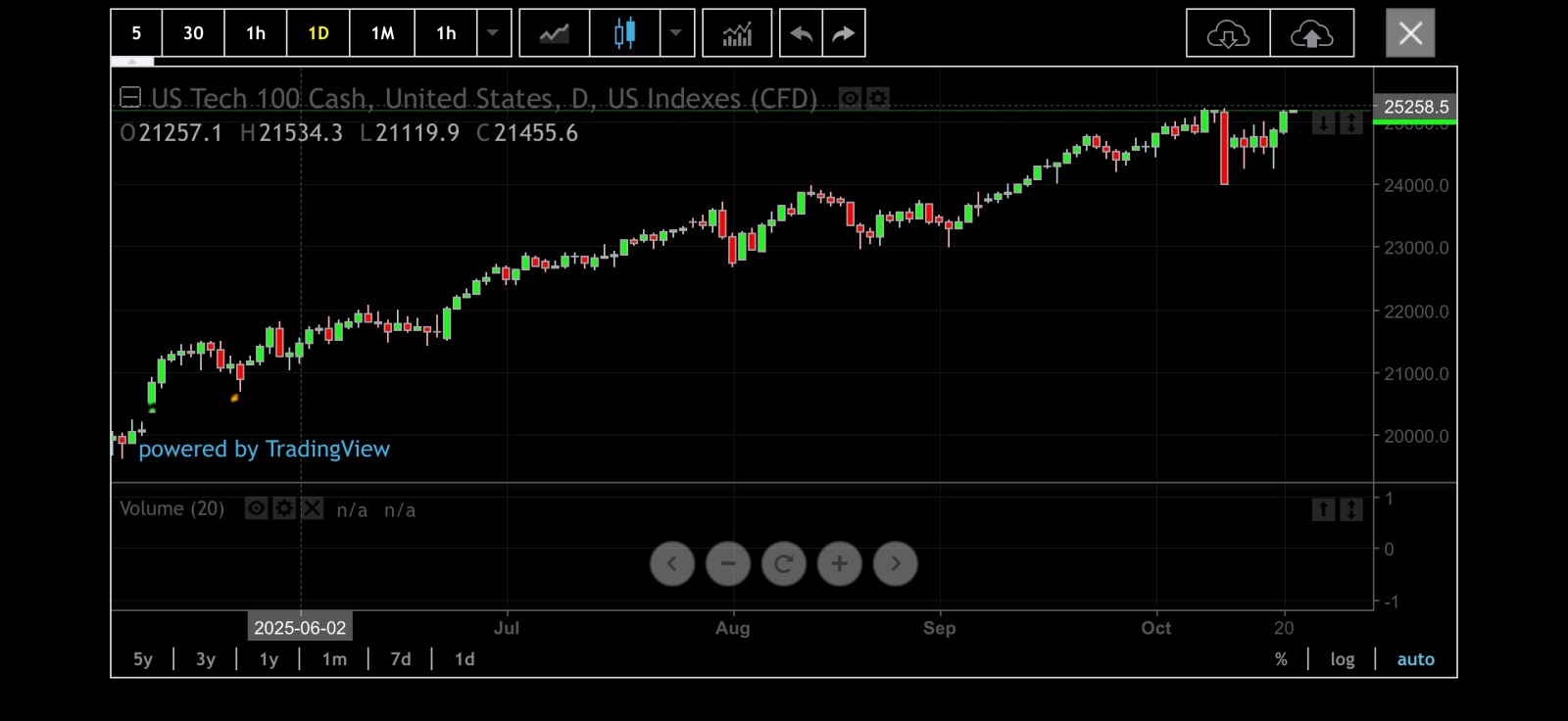Set date range to 1y
The image size is (1568, 721).
click(269, 659)
